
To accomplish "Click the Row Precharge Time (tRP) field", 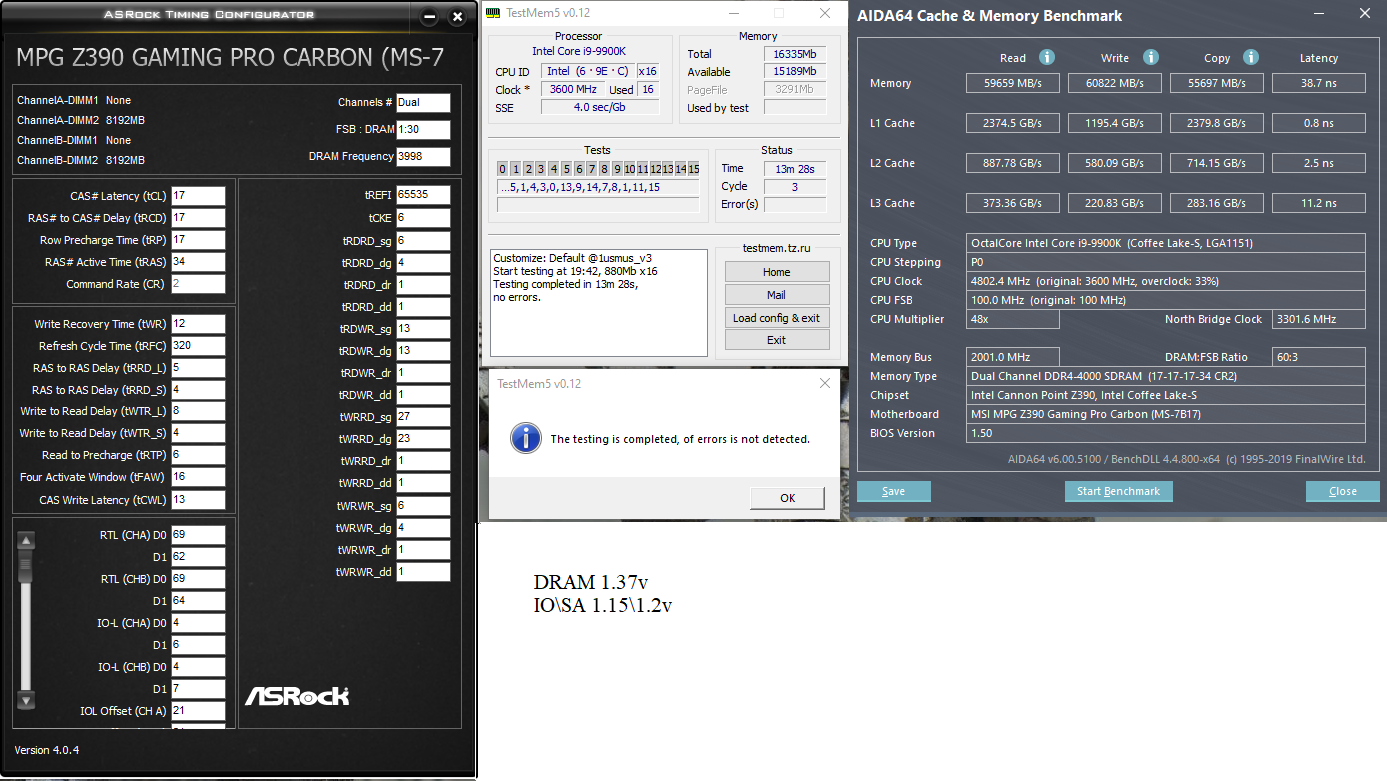I will pyautogui.click(x=198, y=240).
